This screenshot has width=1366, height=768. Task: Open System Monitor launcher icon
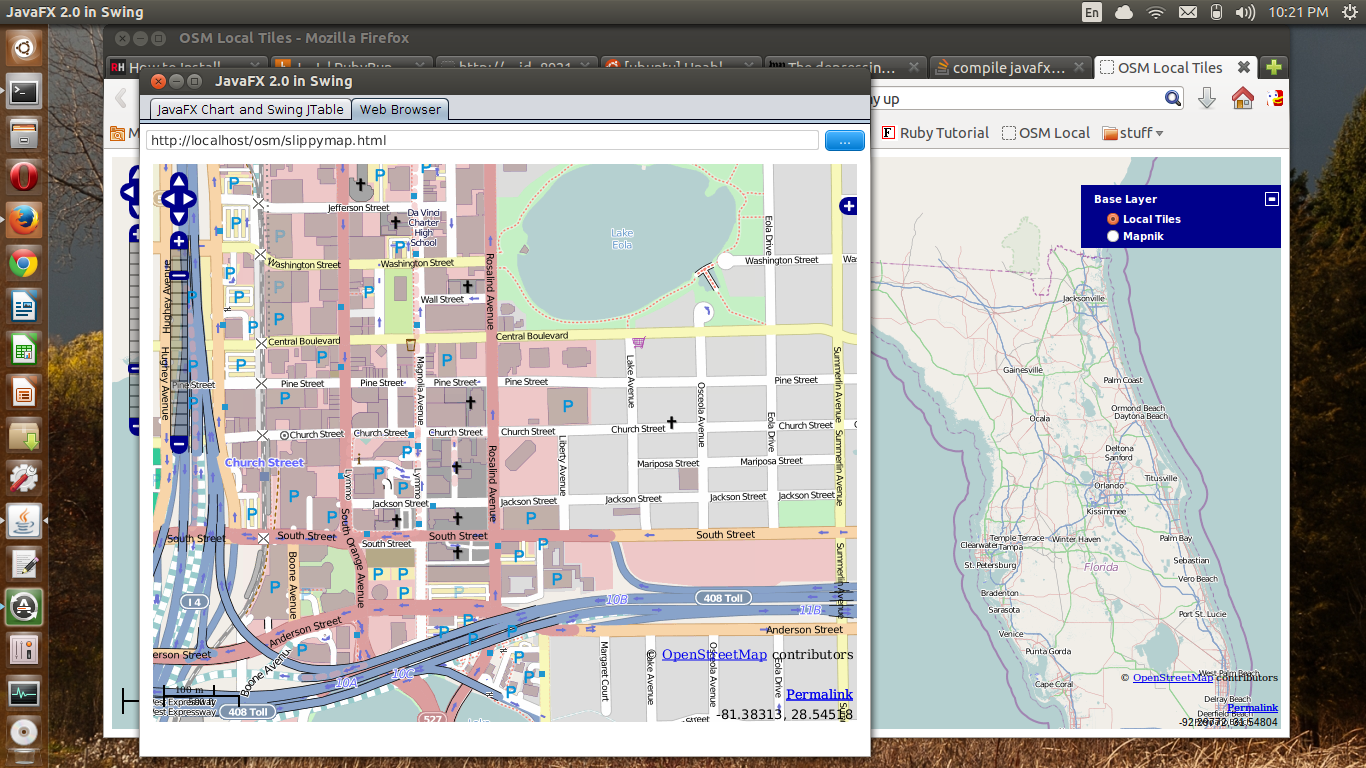pyautogui.click(x=24, y=692)
